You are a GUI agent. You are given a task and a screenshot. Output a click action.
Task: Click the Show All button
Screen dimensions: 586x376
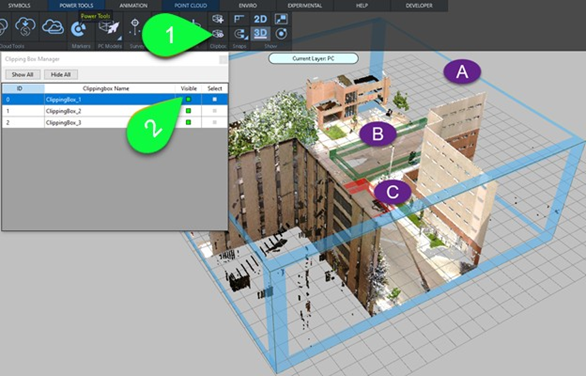tap(22, 75)
